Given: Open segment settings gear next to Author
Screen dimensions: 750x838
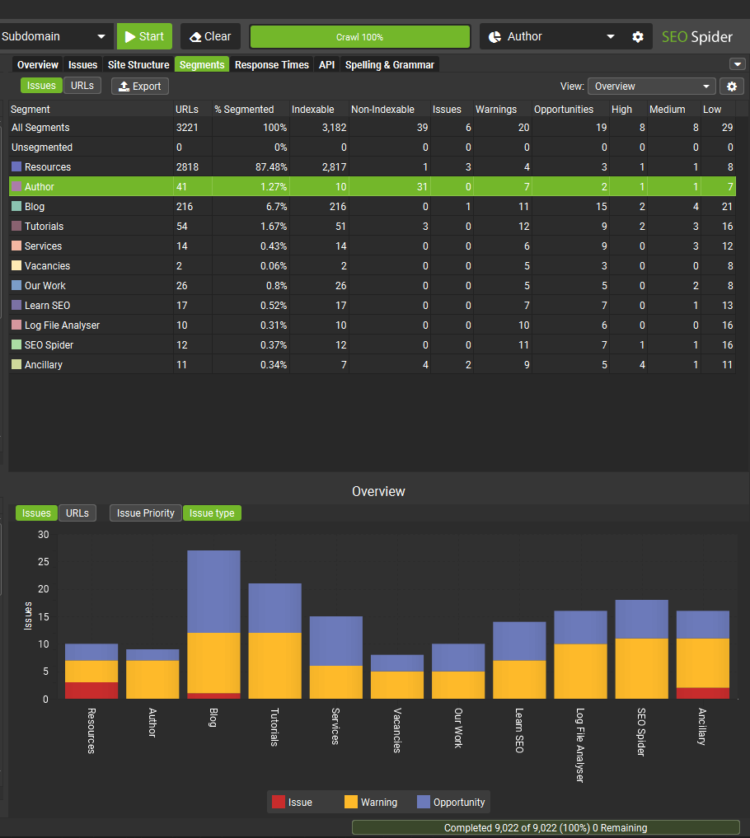Looking at the screenshot, I should [x=638, y=37].
